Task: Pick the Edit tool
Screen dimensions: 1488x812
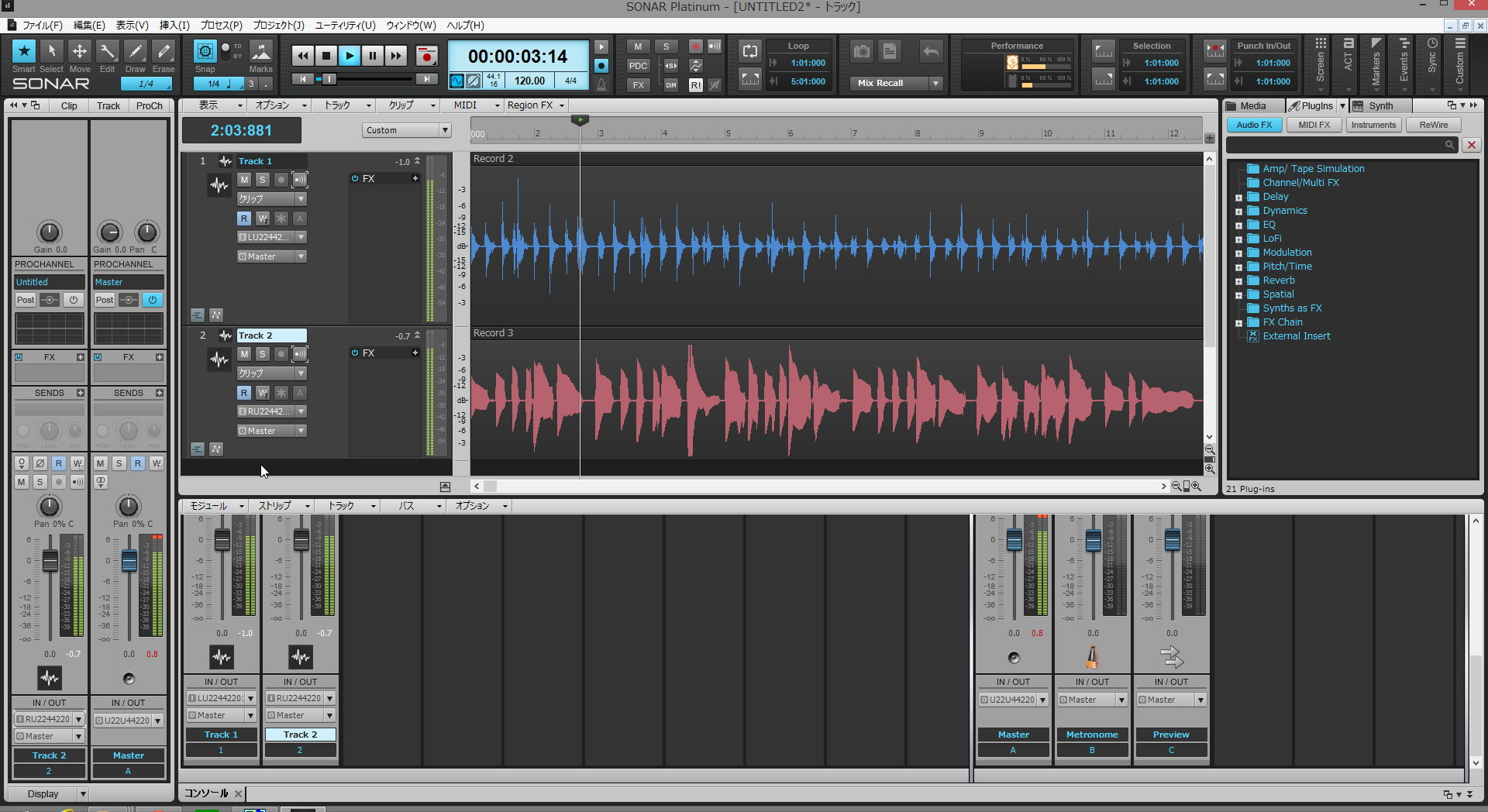Action: coord(108,51)
